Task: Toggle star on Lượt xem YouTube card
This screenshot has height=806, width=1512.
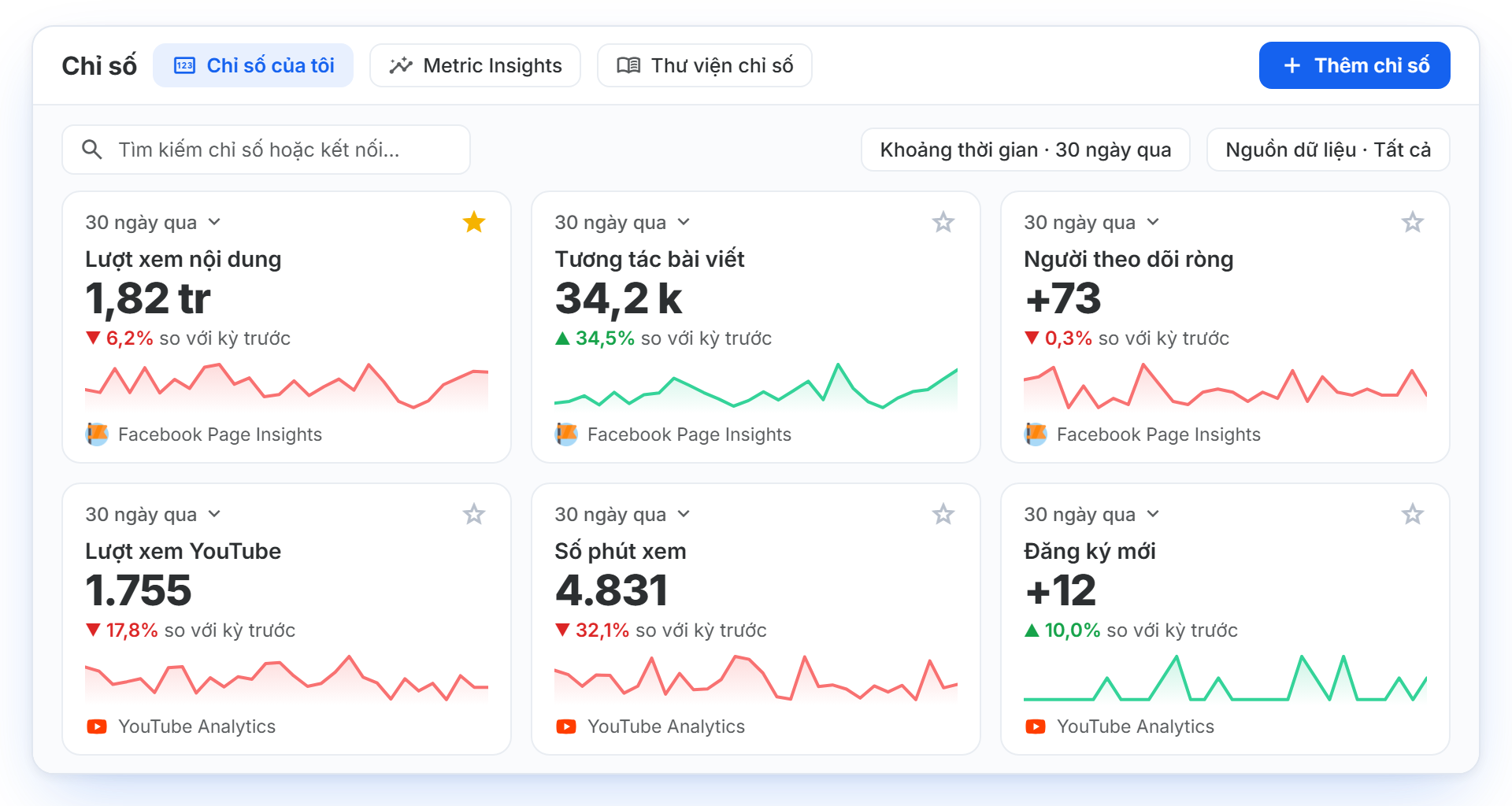Action: [x=473, y=514]
